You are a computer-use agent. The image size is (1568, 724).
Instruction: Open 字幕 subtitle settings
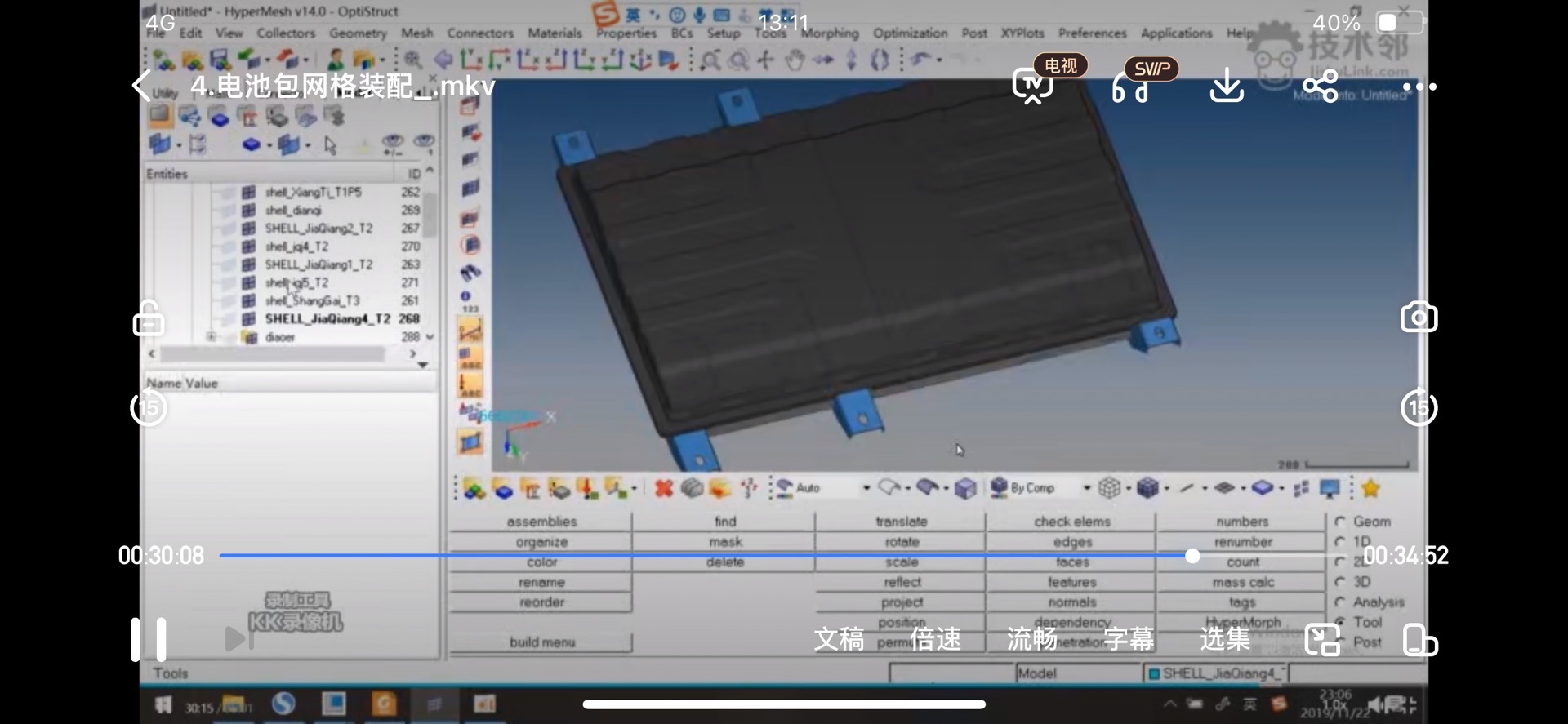point(1129,638)
